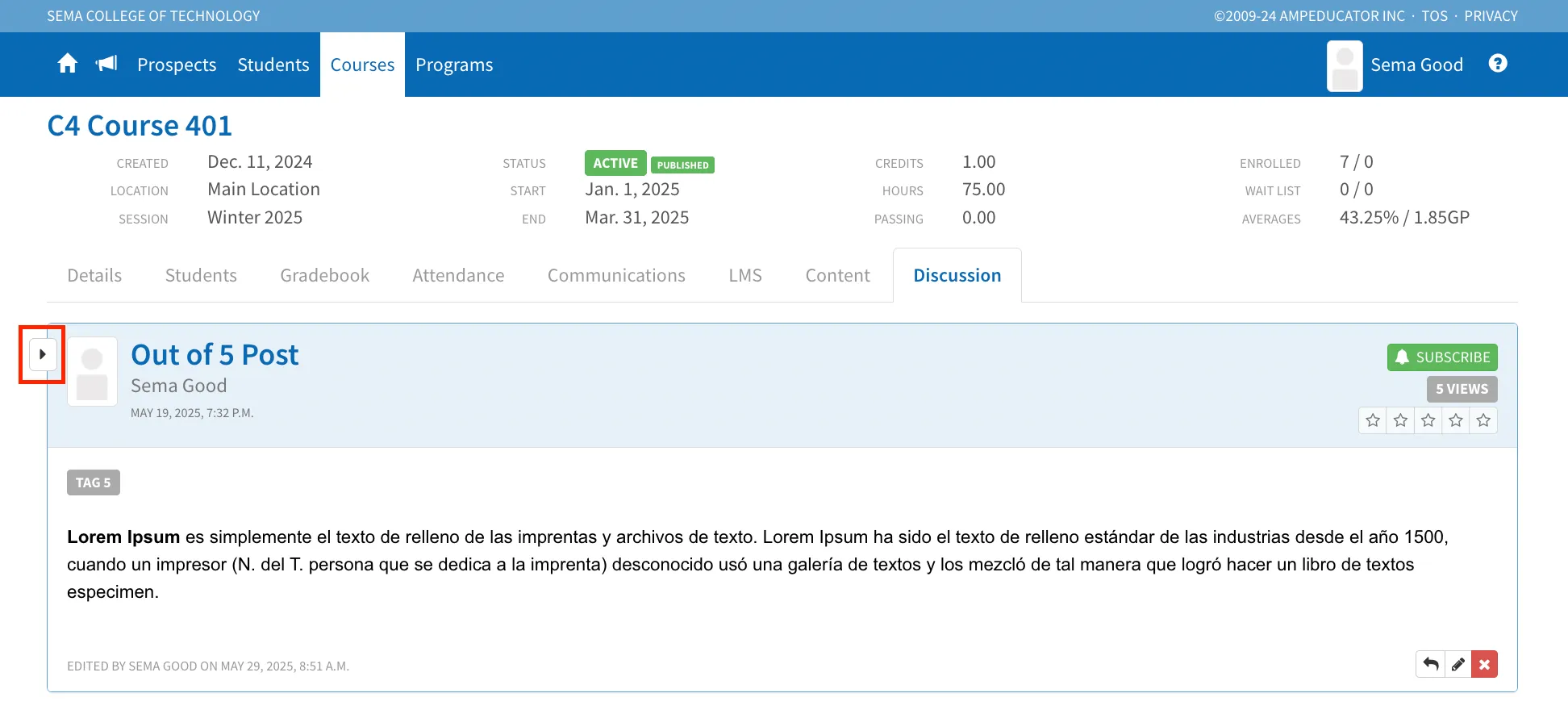Select the Discussion tab
The image size is (1568, 710).
pos(957,275)
